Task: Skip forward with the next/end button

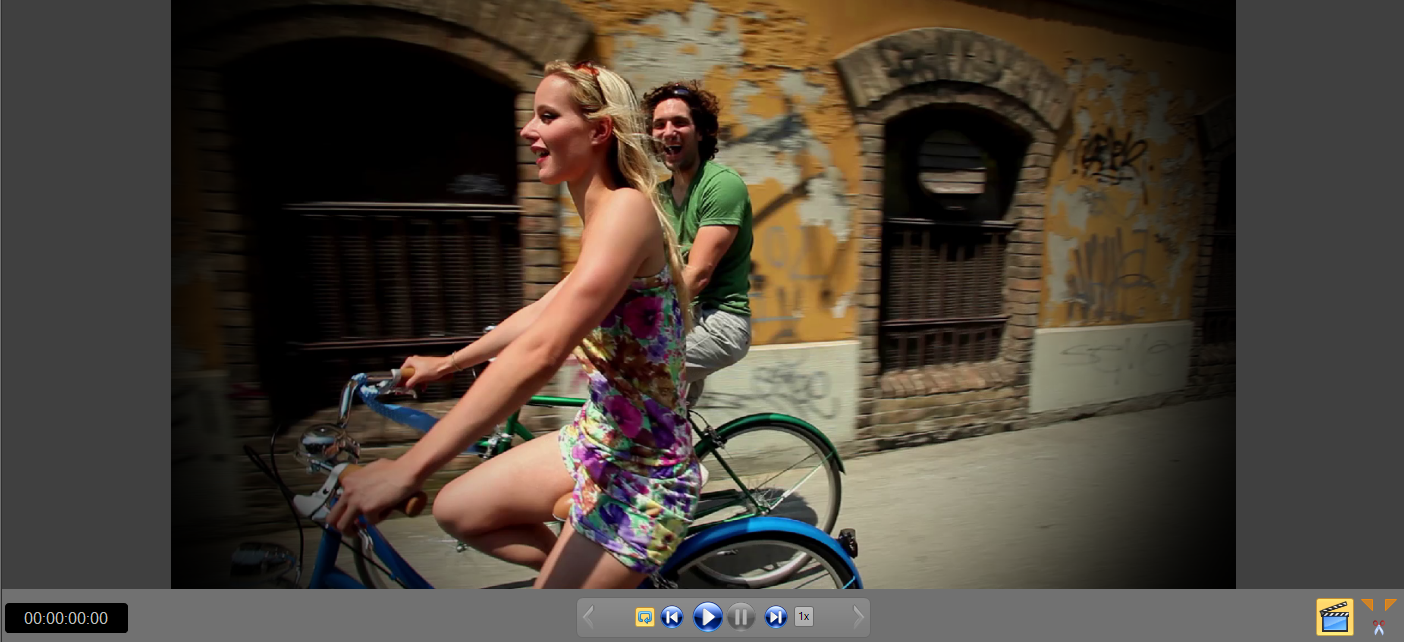Action: click(x=775, y=617)
